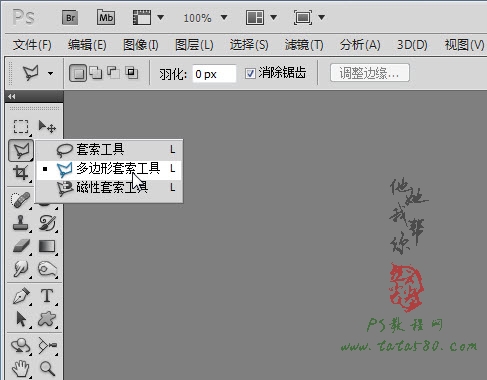Open the 图像(I) menu
The height and width of the screenshot is (380, 487).
pos(141,44)
